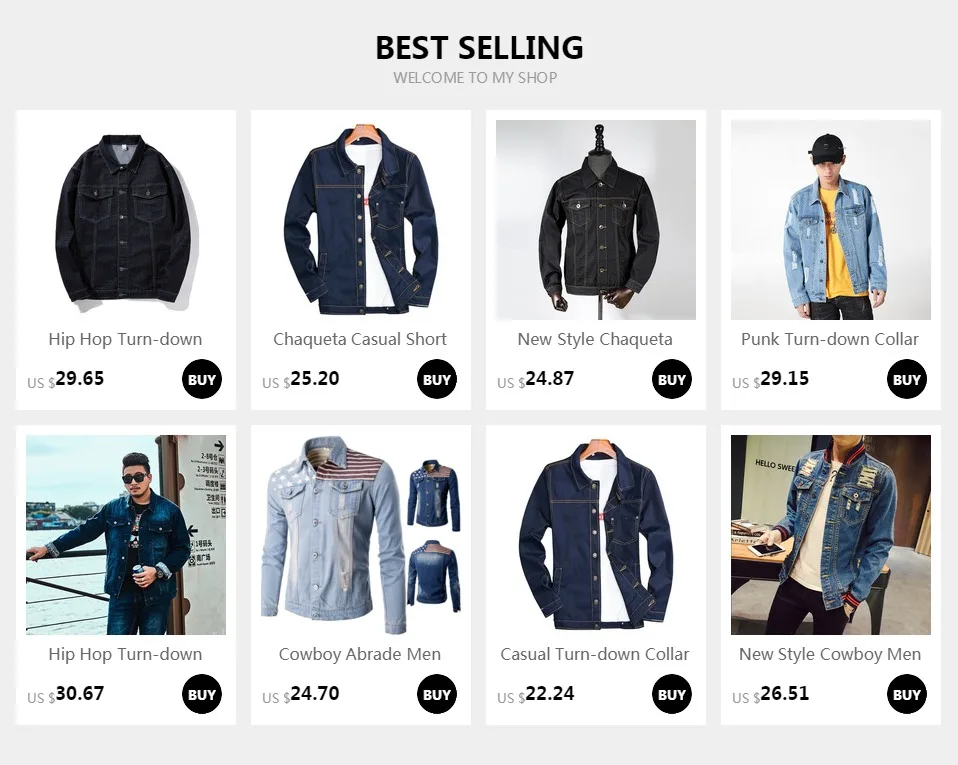Open the photo of man with sunglasses by pier

point(126,535)
